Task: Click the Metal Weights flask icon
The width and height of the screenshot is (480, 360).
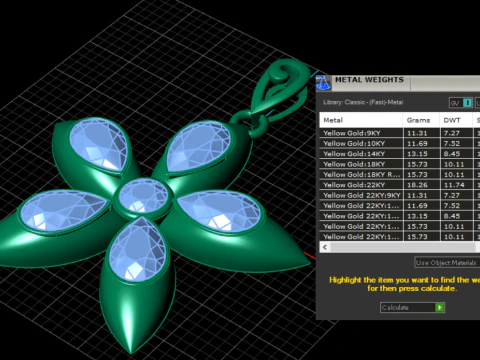Action: click(x=323, y=83)
